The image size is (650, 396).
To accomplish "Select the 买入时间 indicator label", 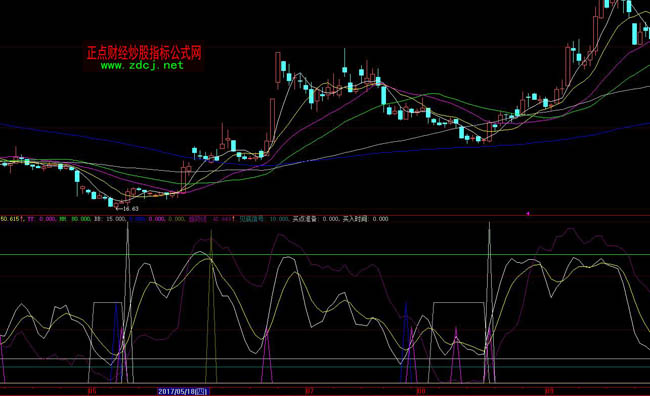I will [355, 219].
